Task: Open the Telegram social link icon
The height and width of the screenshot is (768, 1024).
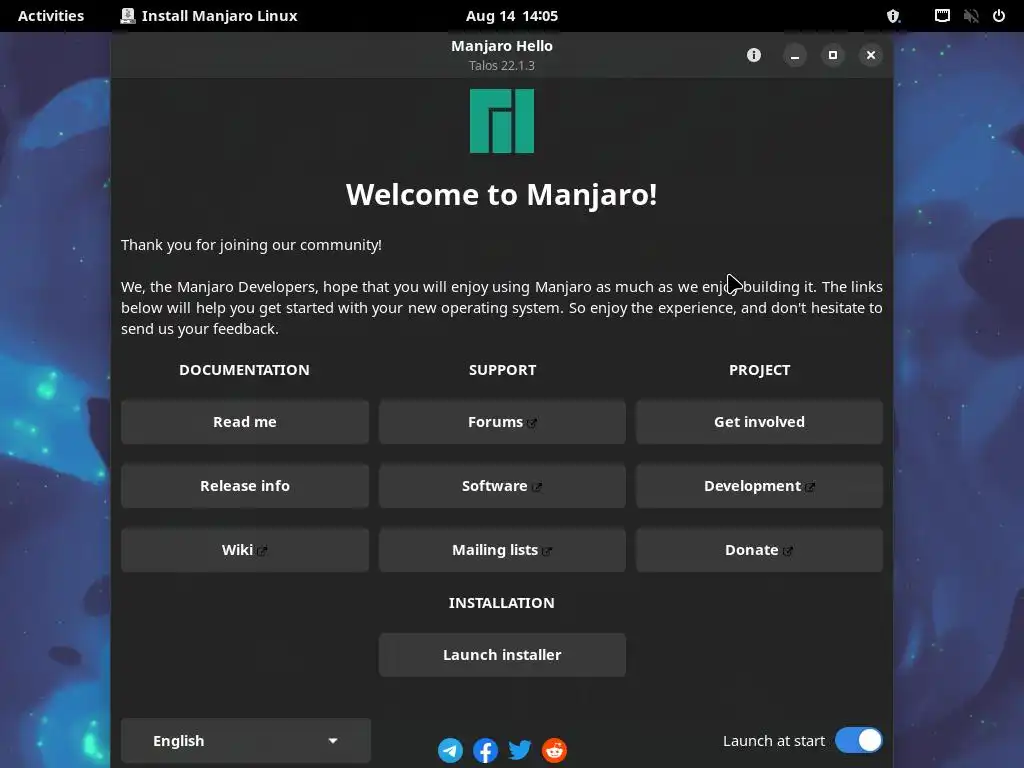Action: pos(450,750)
